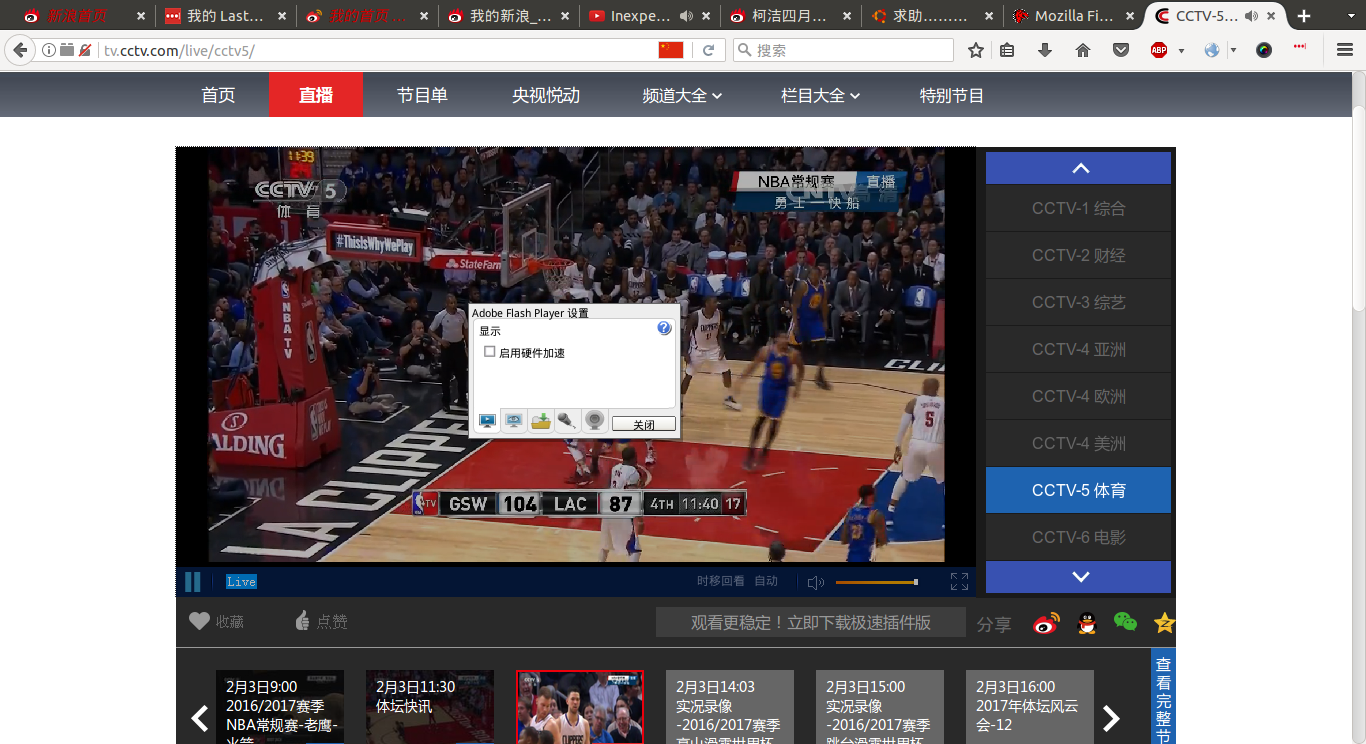Switch to the CCTV-6 电影 channel
The width and height of the screenshot is (1366, 744).
[x=1078, y=537]
